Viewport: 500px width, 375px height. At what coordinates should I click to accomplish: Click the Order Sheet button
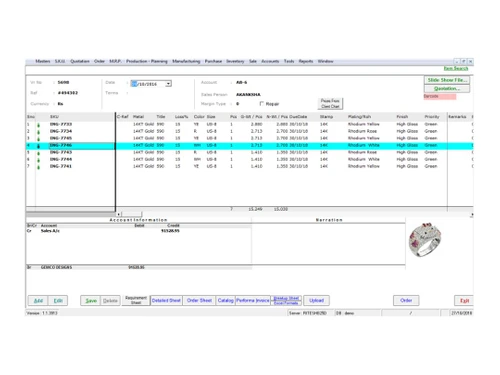point(199,300)
